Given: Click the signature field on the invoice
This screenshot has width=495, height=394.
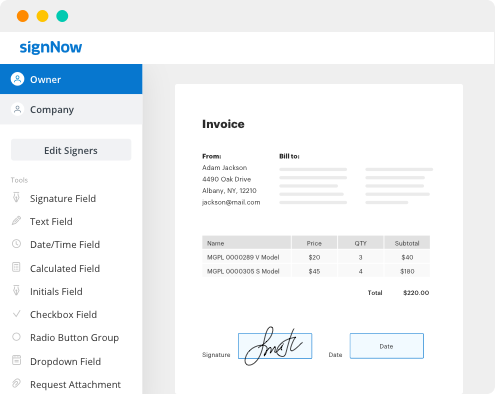Looking at the screenshot, I should (275, 346).
